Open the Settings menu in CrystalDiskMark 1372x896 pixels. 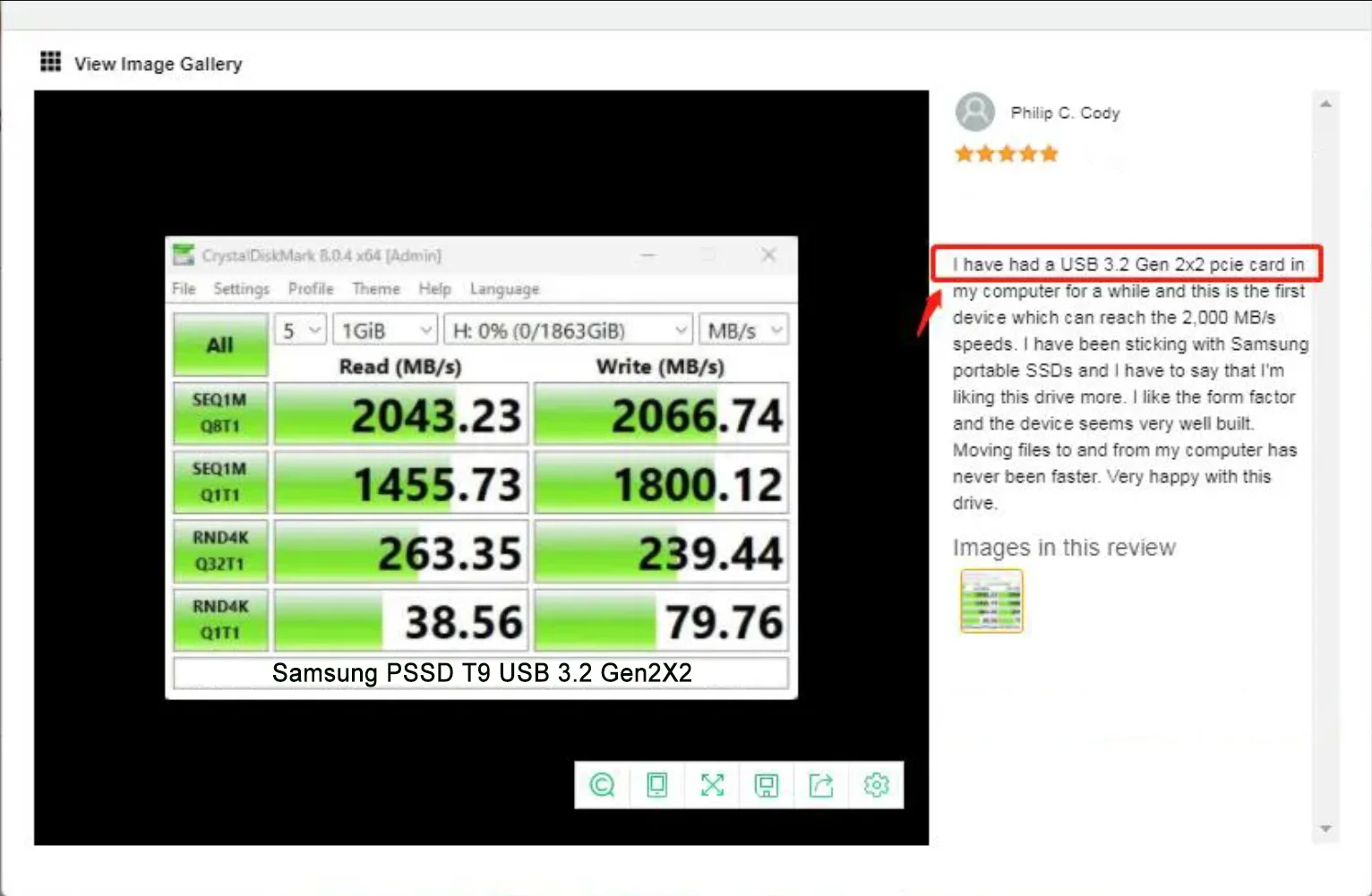coord(241,289)
